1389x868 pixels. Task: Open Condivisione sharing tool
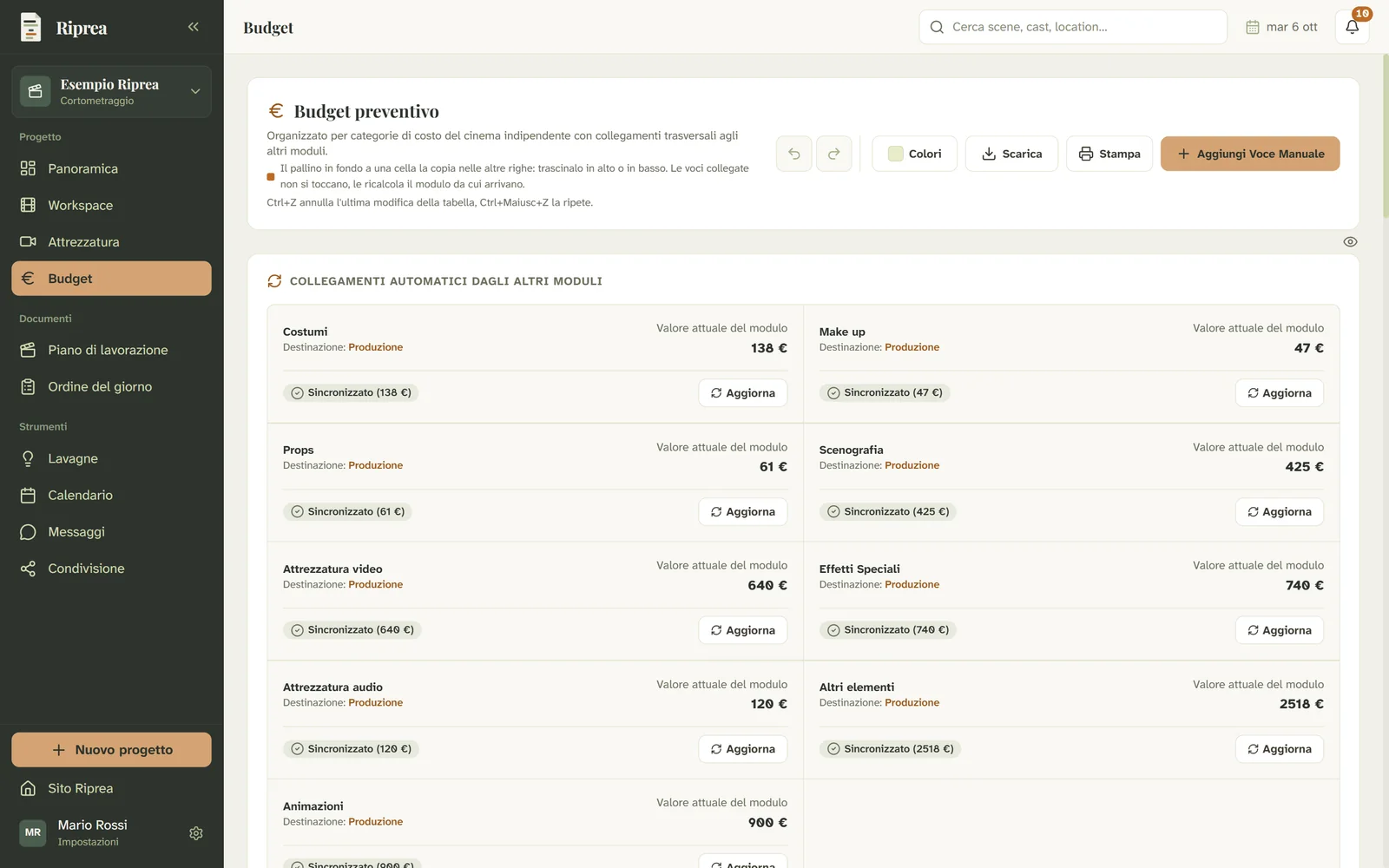(x=111, y=569)
